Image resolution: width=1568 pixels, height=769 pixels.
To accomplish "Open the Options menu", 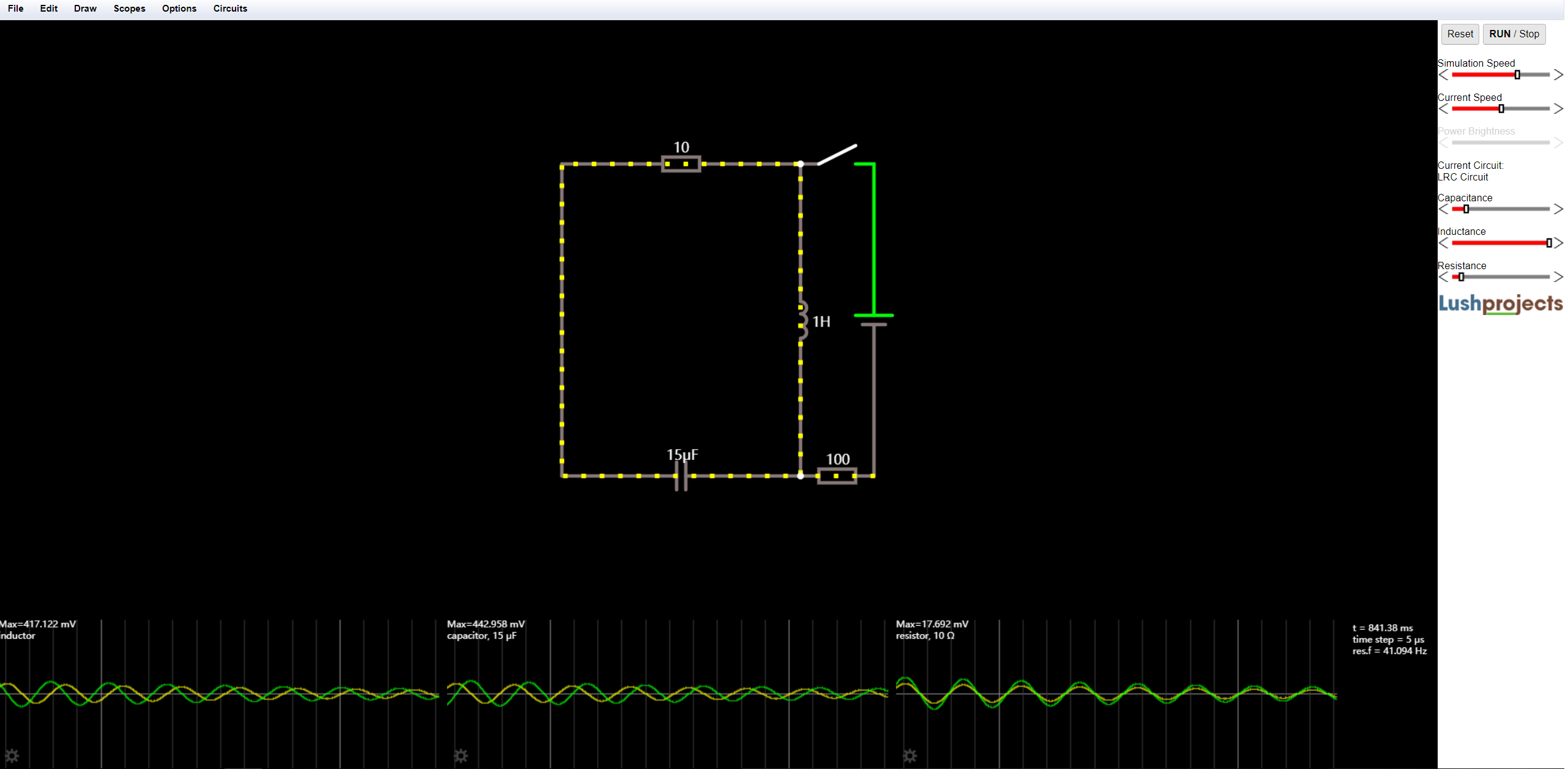I will pos(179,9).
